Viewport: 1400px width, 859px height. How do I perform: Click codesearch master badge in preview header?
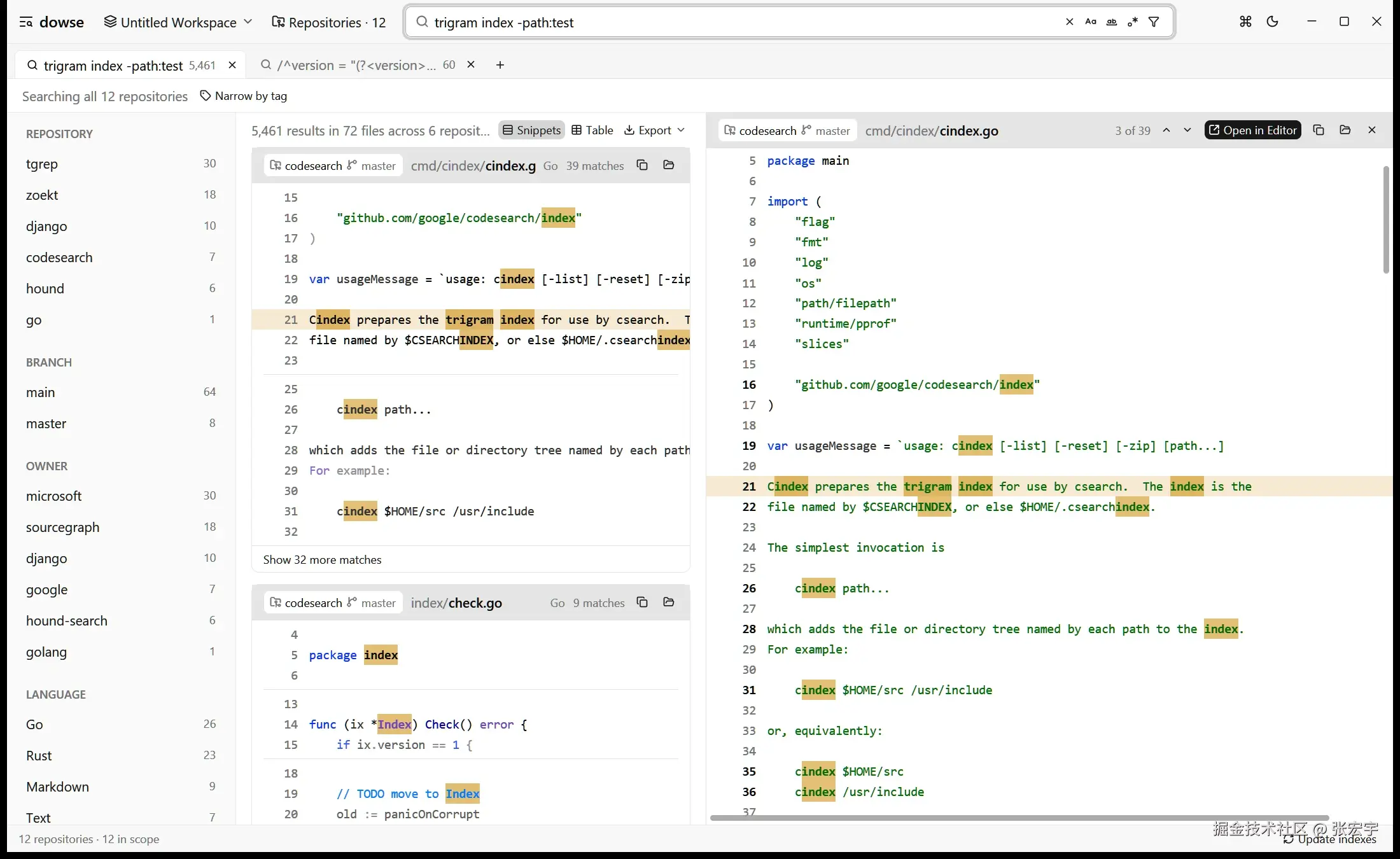pyautogui.click(x=787, y=130)
